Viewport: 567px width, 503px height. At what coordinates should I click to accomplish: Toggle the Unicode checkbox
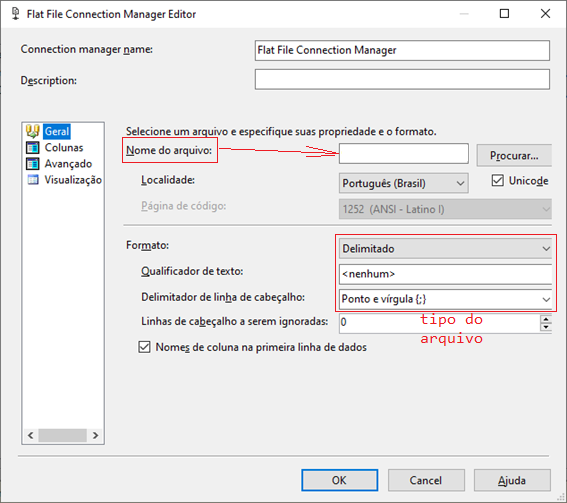click(498, 180)
